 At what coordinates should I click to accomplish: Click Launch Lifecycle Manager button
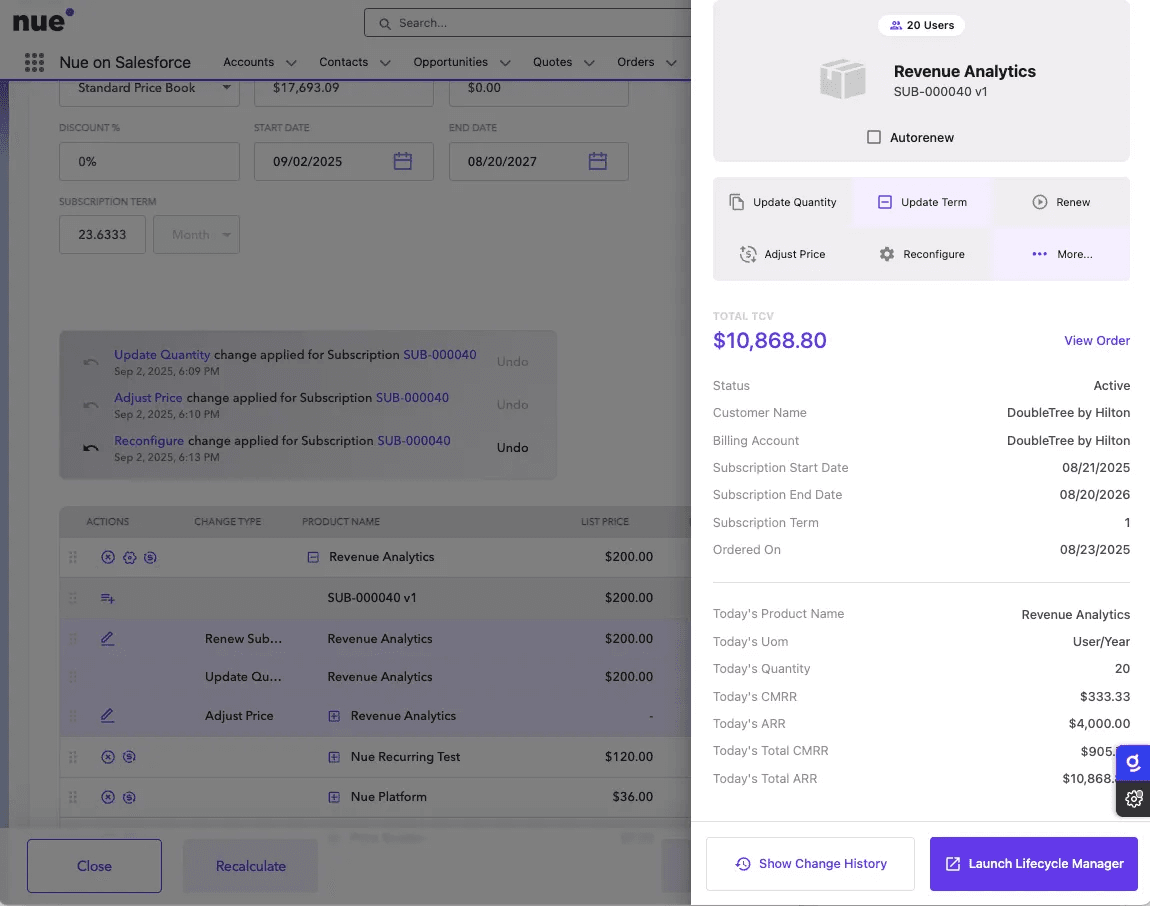(x=1033, y=864)
